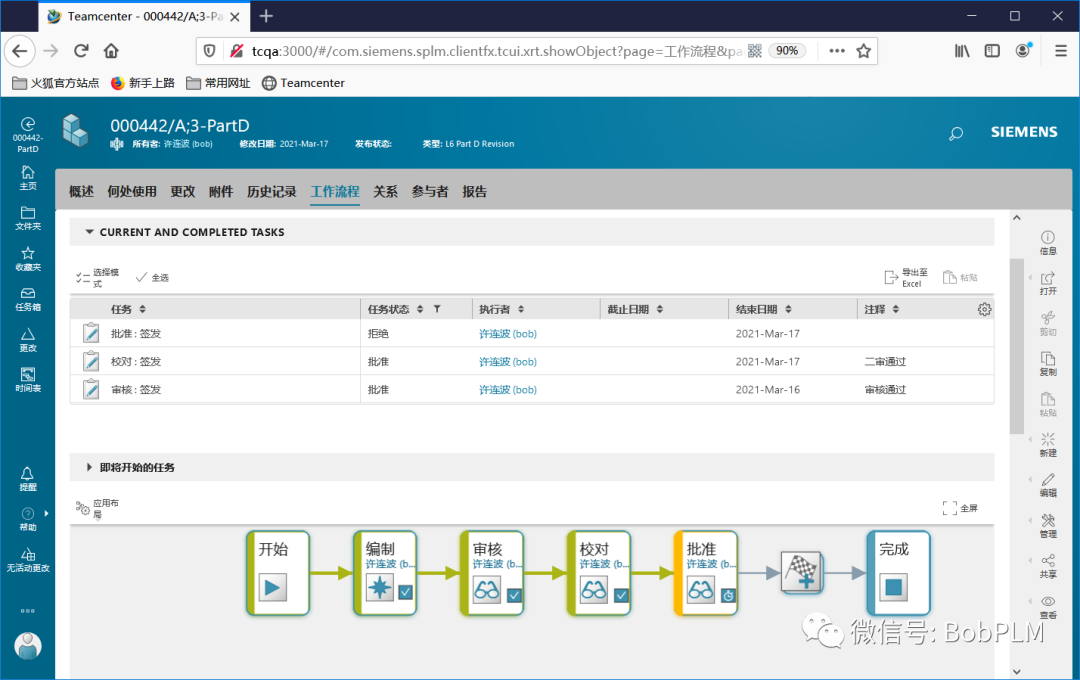Viewport: 1080px width, 680px height.
Task: Click the address bar URL field
Action: click(496, 51)
